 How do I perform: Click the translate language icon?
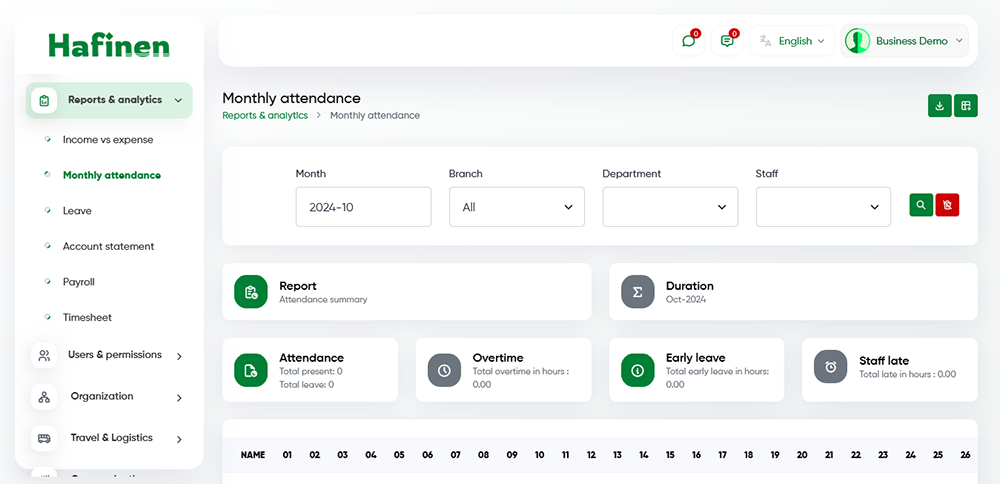pos(765,41)
